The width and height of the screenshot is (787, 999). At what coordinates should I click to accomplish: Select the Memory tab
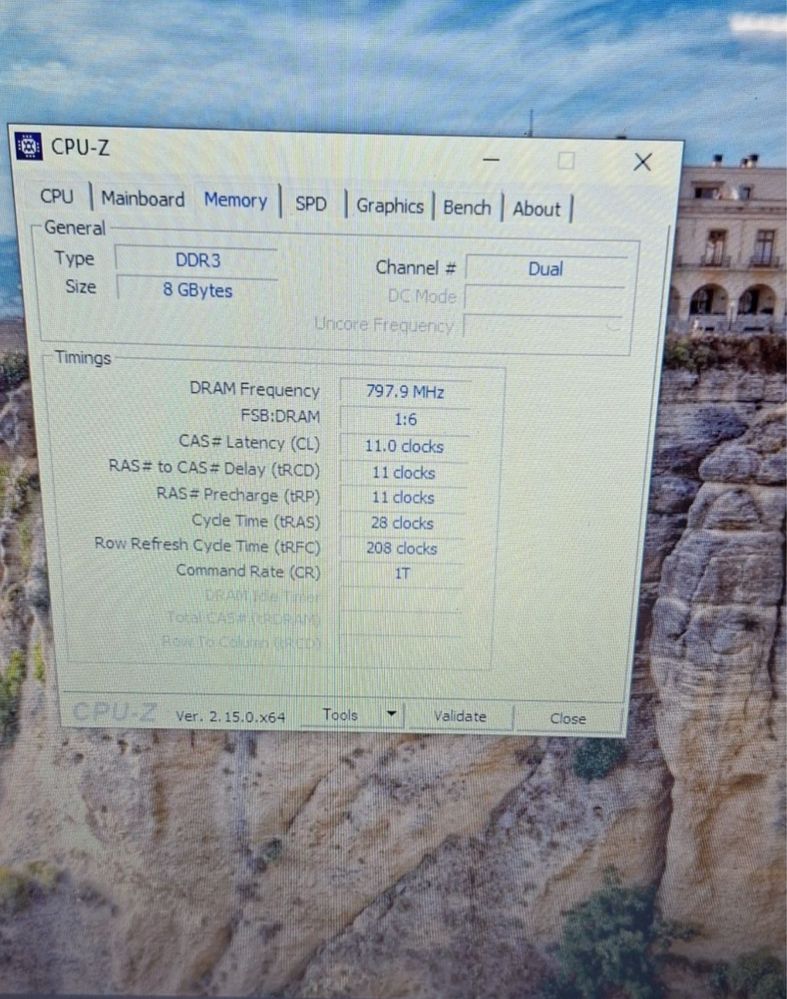pyautogui.click(x=235, y=200)
